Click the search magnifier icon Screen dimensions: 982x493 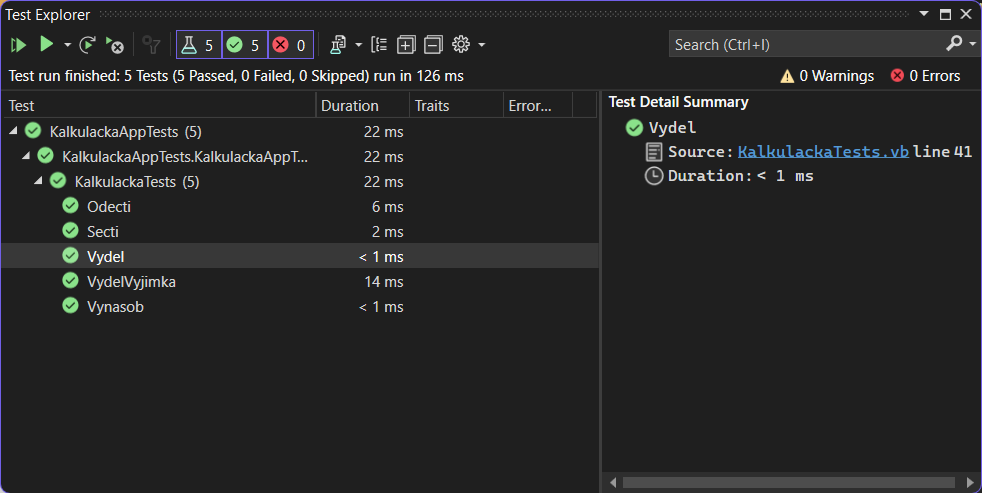[954, 43]
